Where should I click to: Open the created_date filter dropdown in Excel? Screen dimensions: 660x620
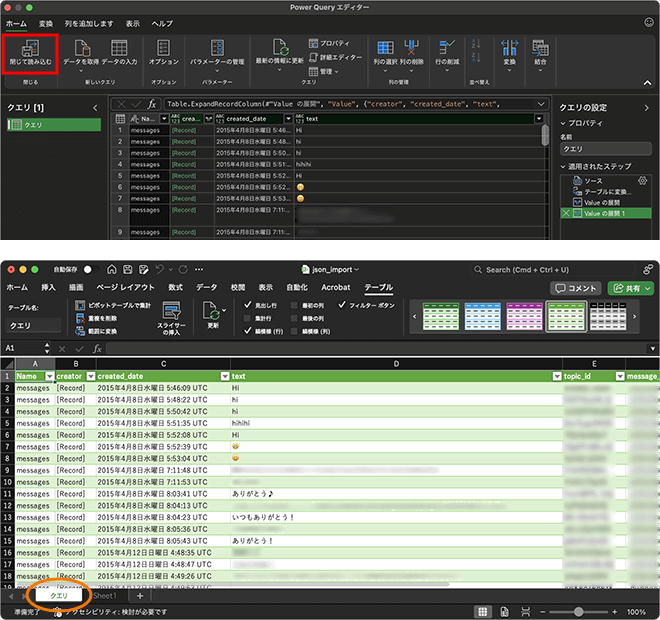point(225,376)
